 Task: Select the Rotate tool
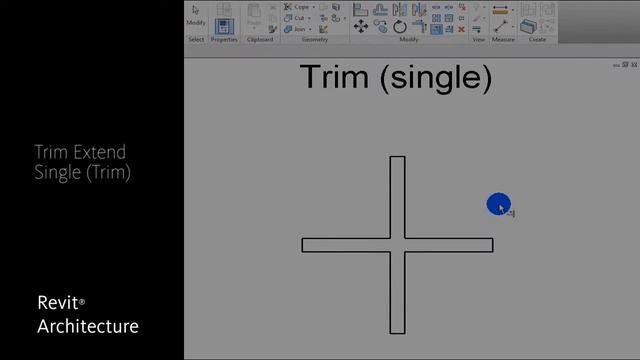tap(400, 27)
